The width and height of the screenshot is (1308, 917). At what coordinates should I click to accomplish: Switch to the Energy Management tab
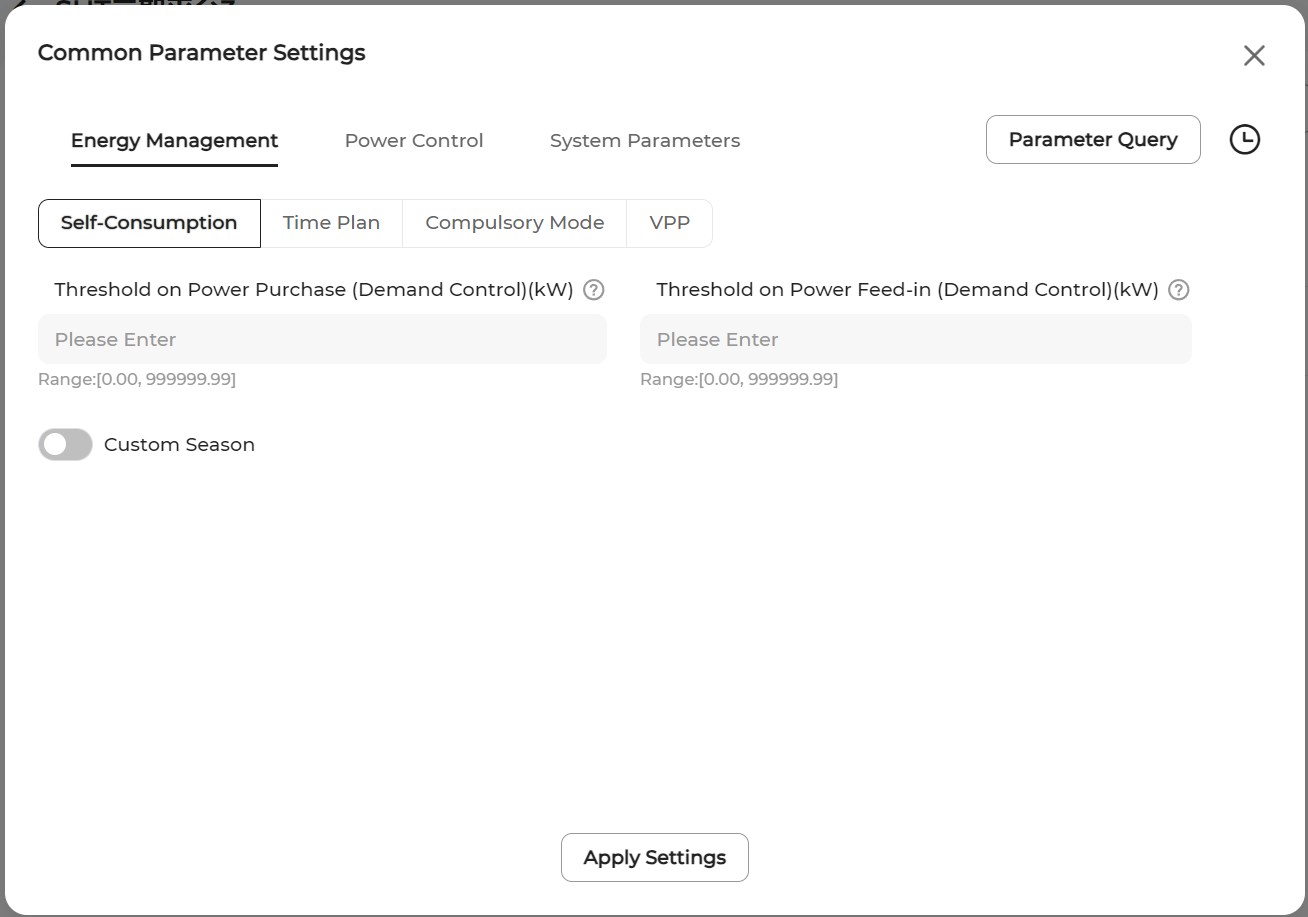coord(174,141)
